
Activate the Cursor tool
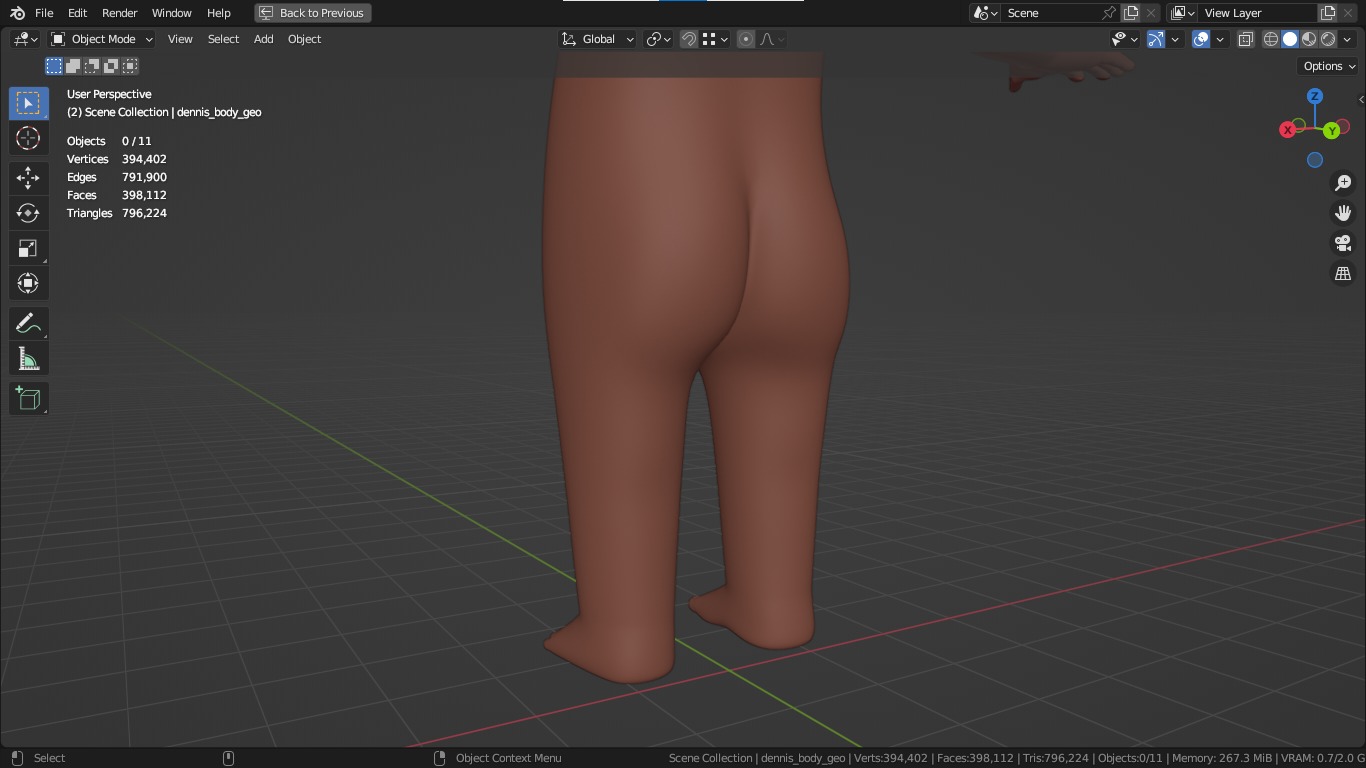pyautogui.click(x=28, y=138)
